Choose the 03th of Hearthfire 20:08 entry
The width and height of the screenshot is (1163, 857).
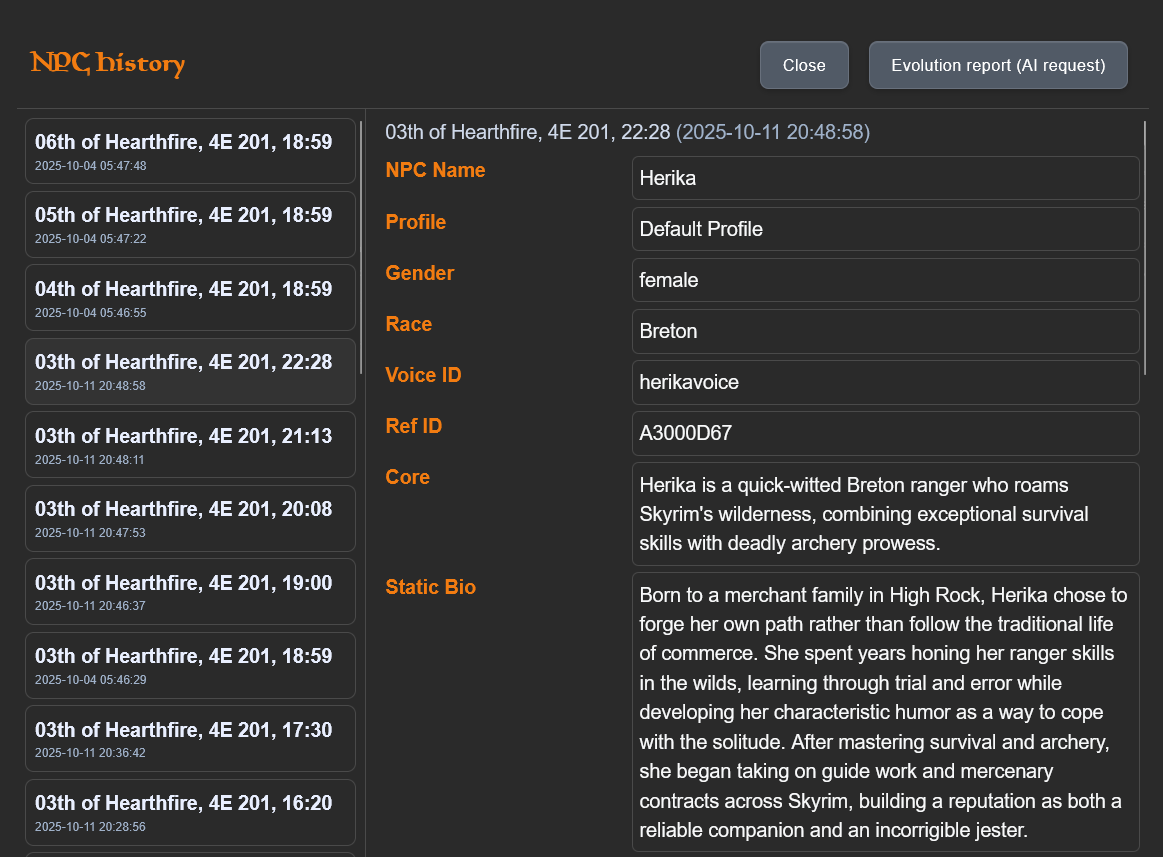[190, 518]
